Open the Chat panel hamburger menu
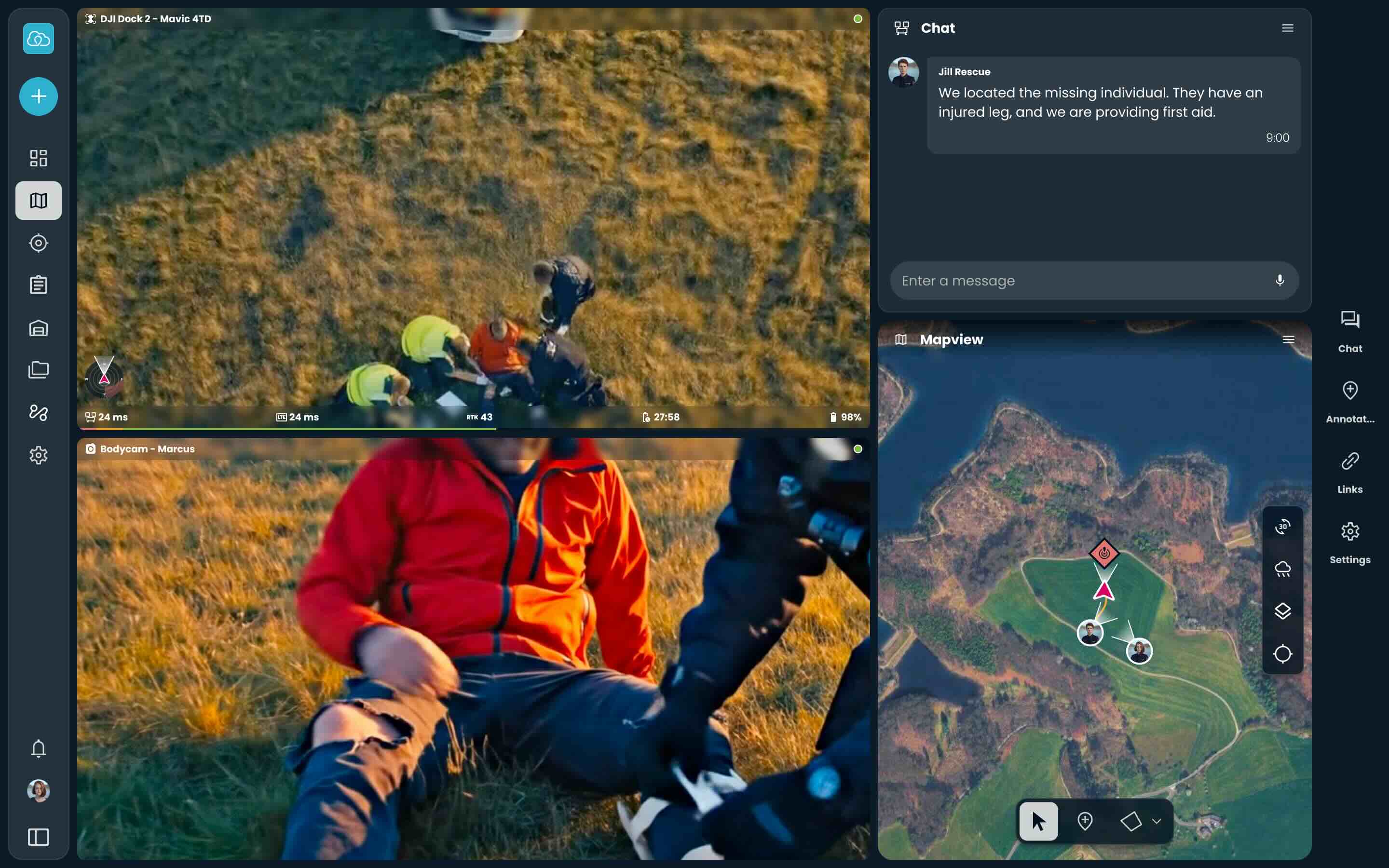The image size is (1389, 868). coord(1287,28)
